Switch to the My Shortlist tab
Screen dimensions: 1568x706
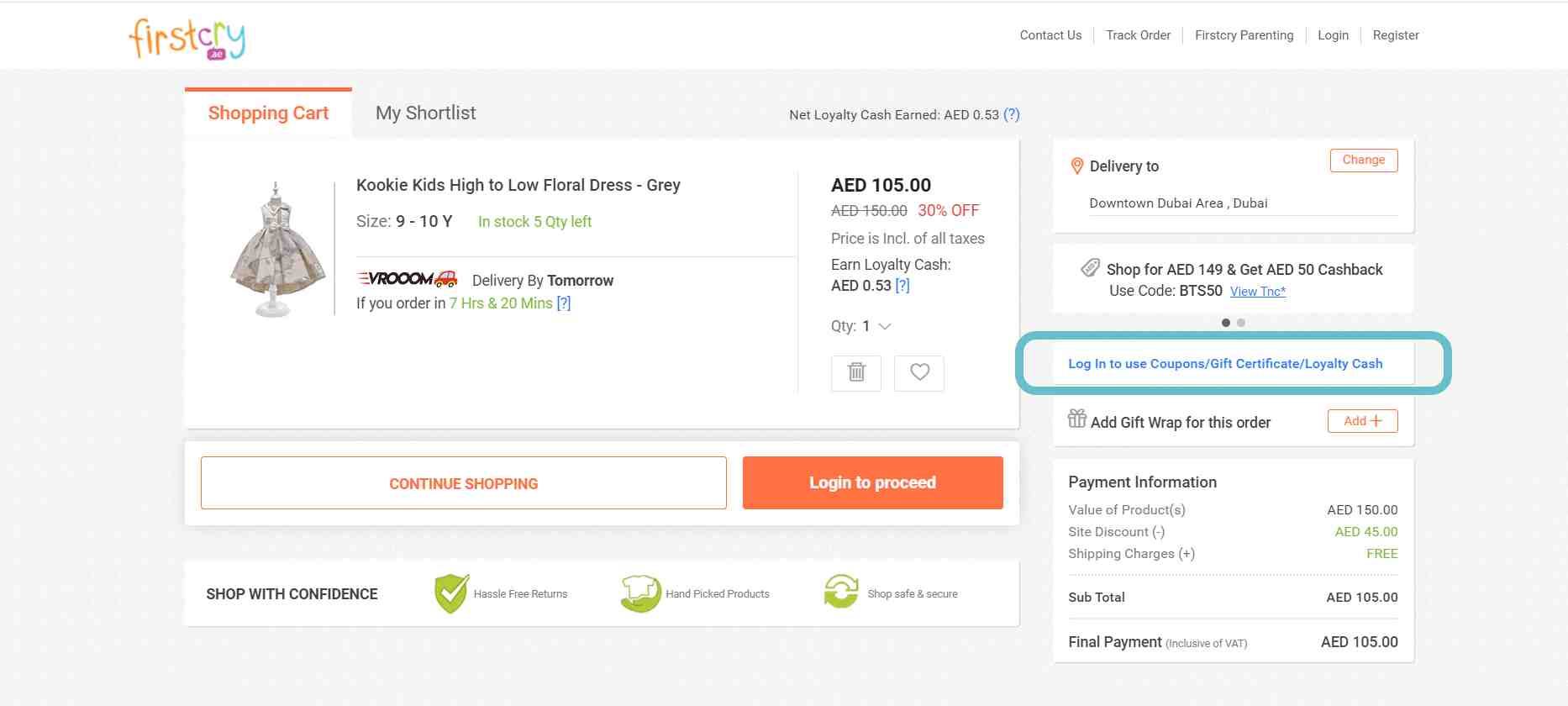425,113
